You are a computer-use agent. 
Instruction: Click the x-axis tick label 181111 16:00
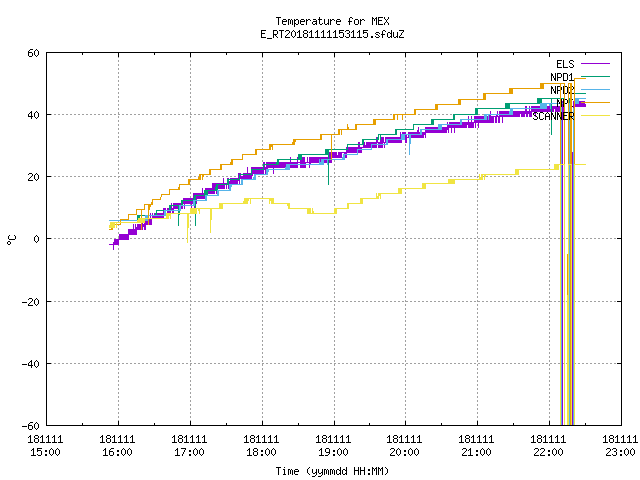117,446
